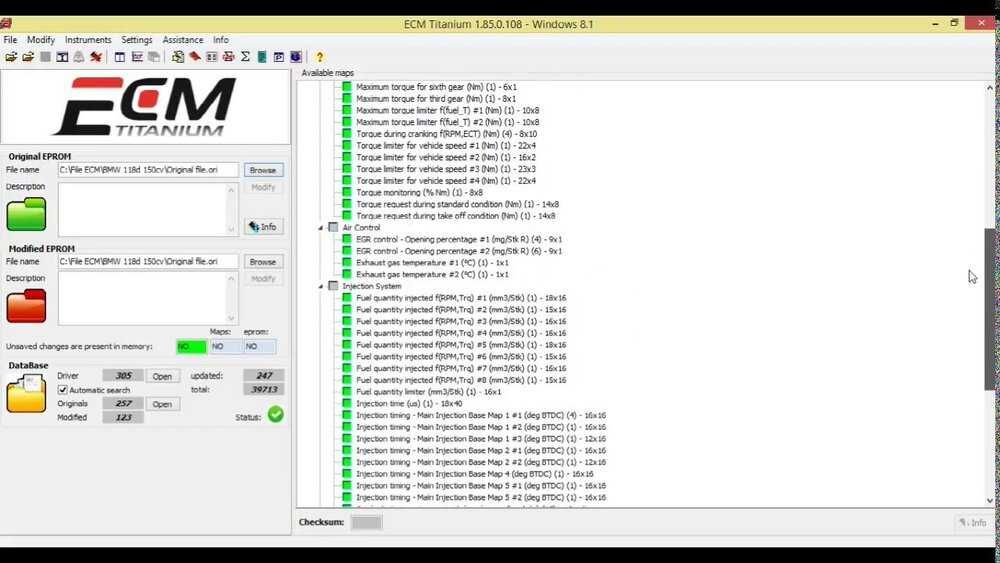Collapse the Injection System tree node

(321, 286)
